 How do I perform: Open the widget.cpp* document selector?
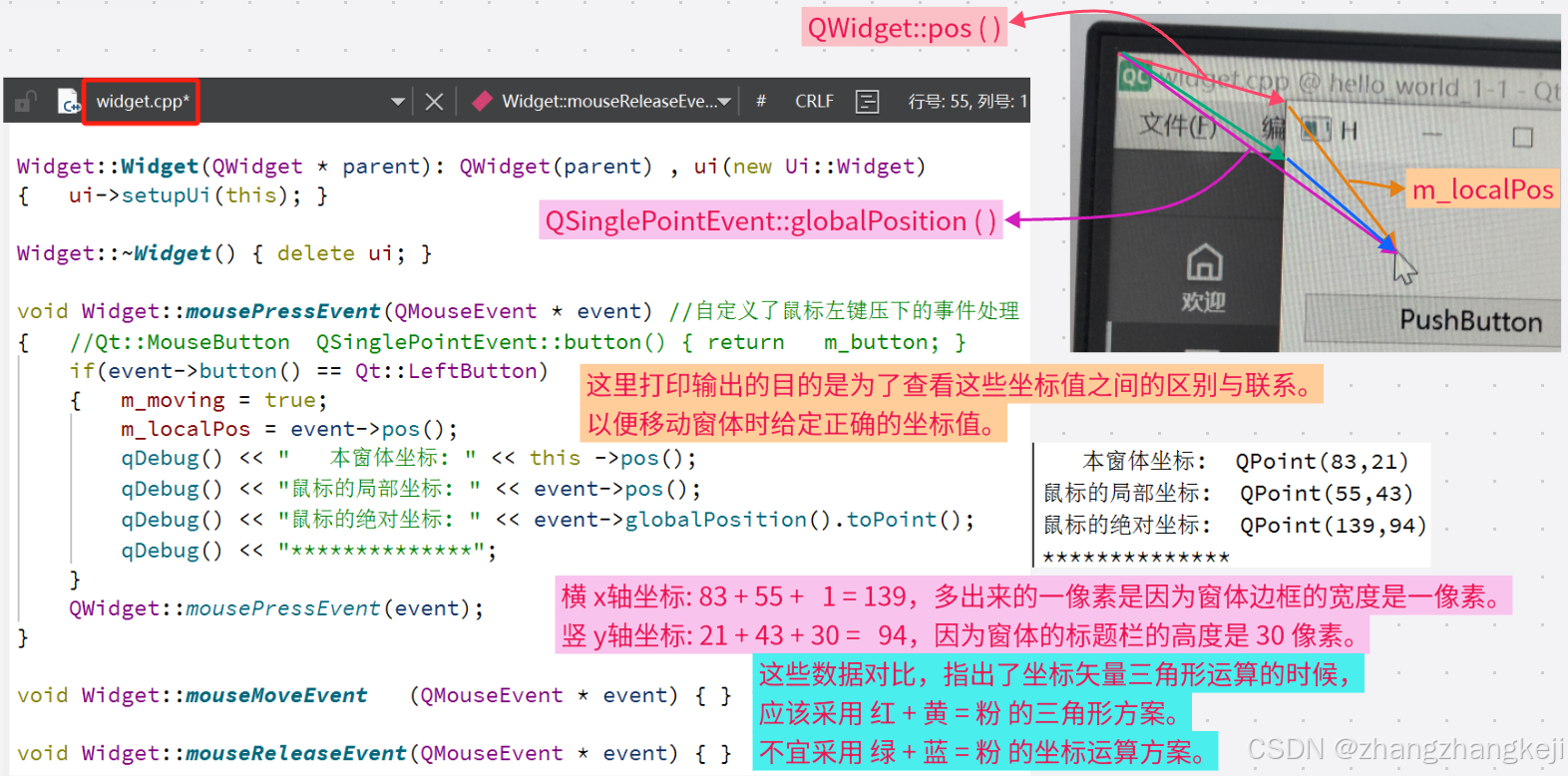[143, 101]
